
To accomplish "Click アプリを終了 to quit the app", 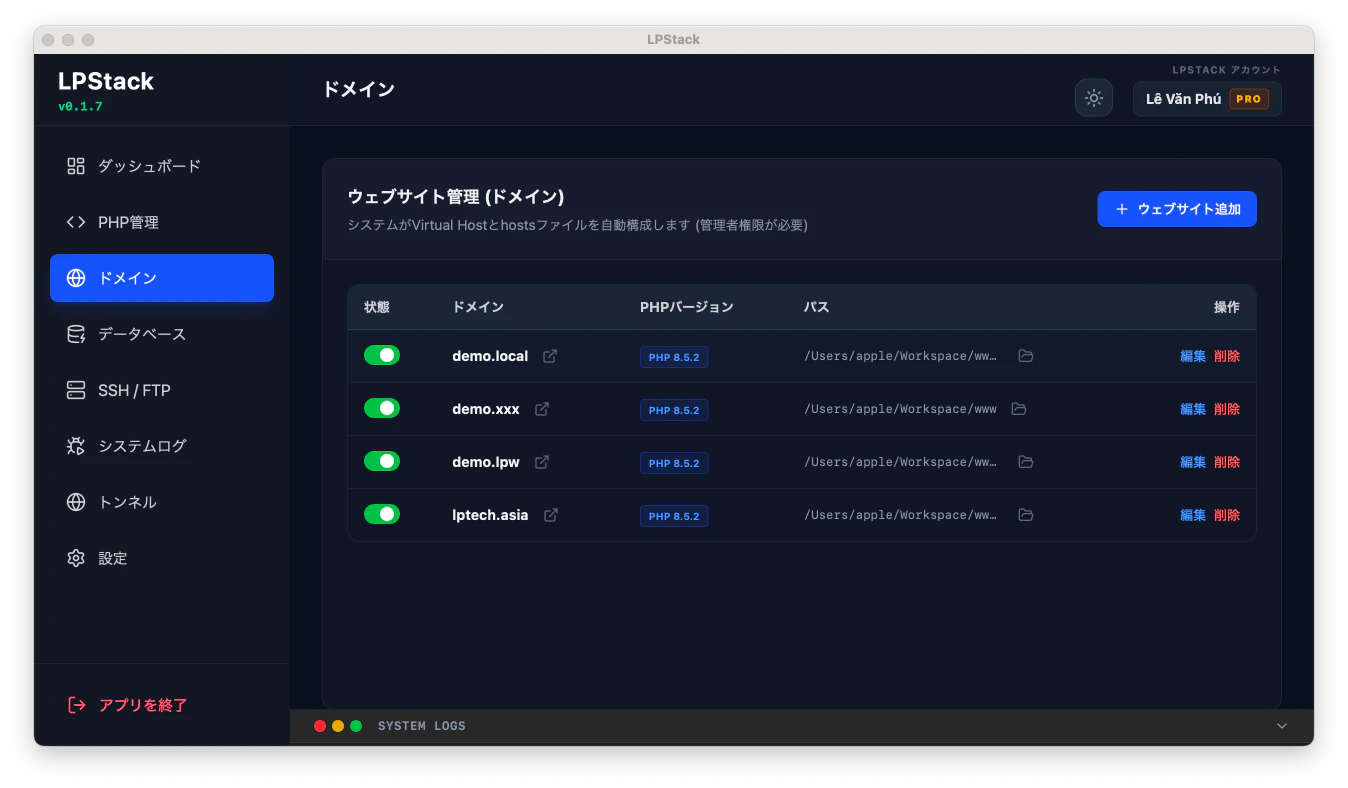I will pyautogui.click(x=141, y=705).
